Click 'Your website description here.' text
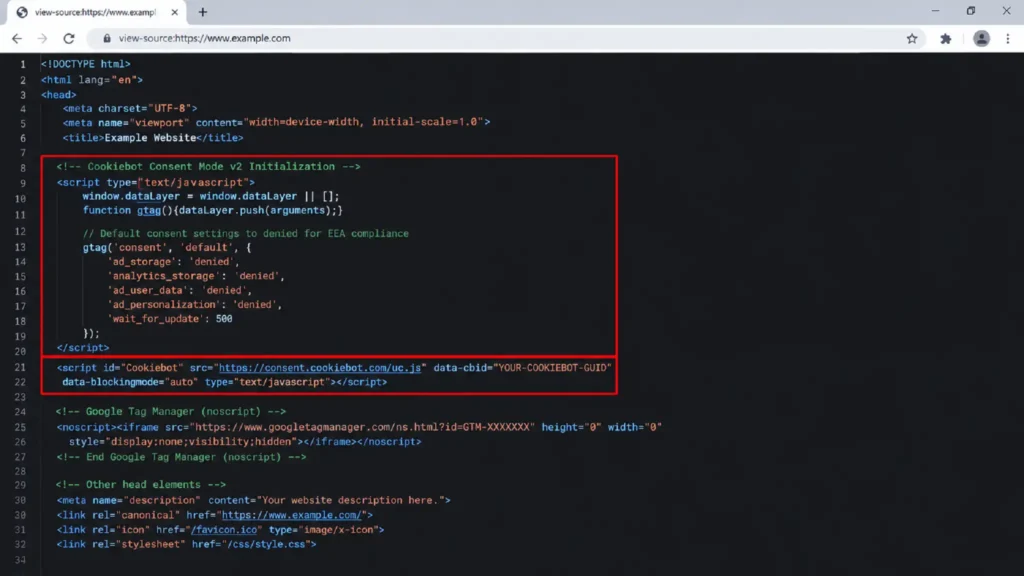Viewport: 1024px width, 576px height. click(351, 500)
